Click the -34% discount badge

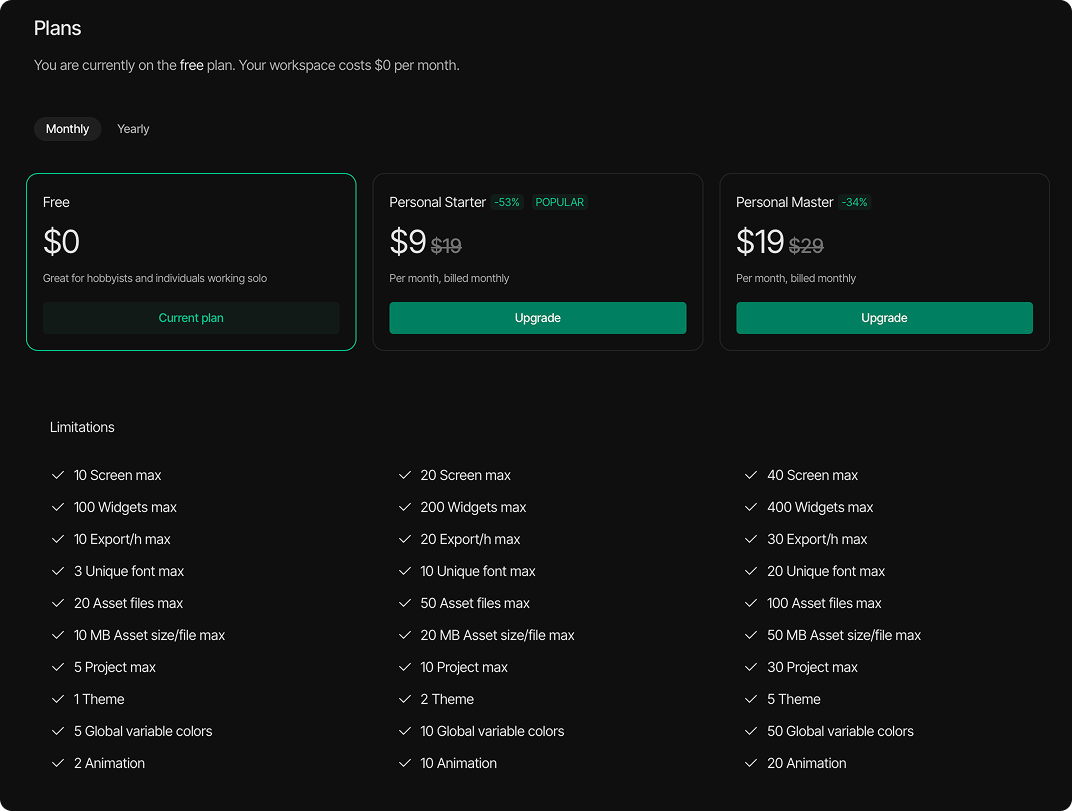pyautogui.click(x=854, y=202)
